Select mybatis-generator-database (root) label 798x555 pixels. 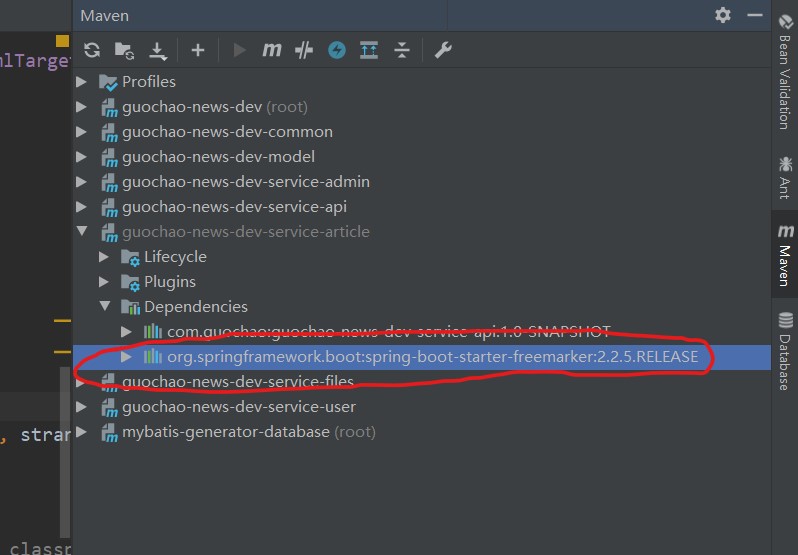tap(249, 432)
